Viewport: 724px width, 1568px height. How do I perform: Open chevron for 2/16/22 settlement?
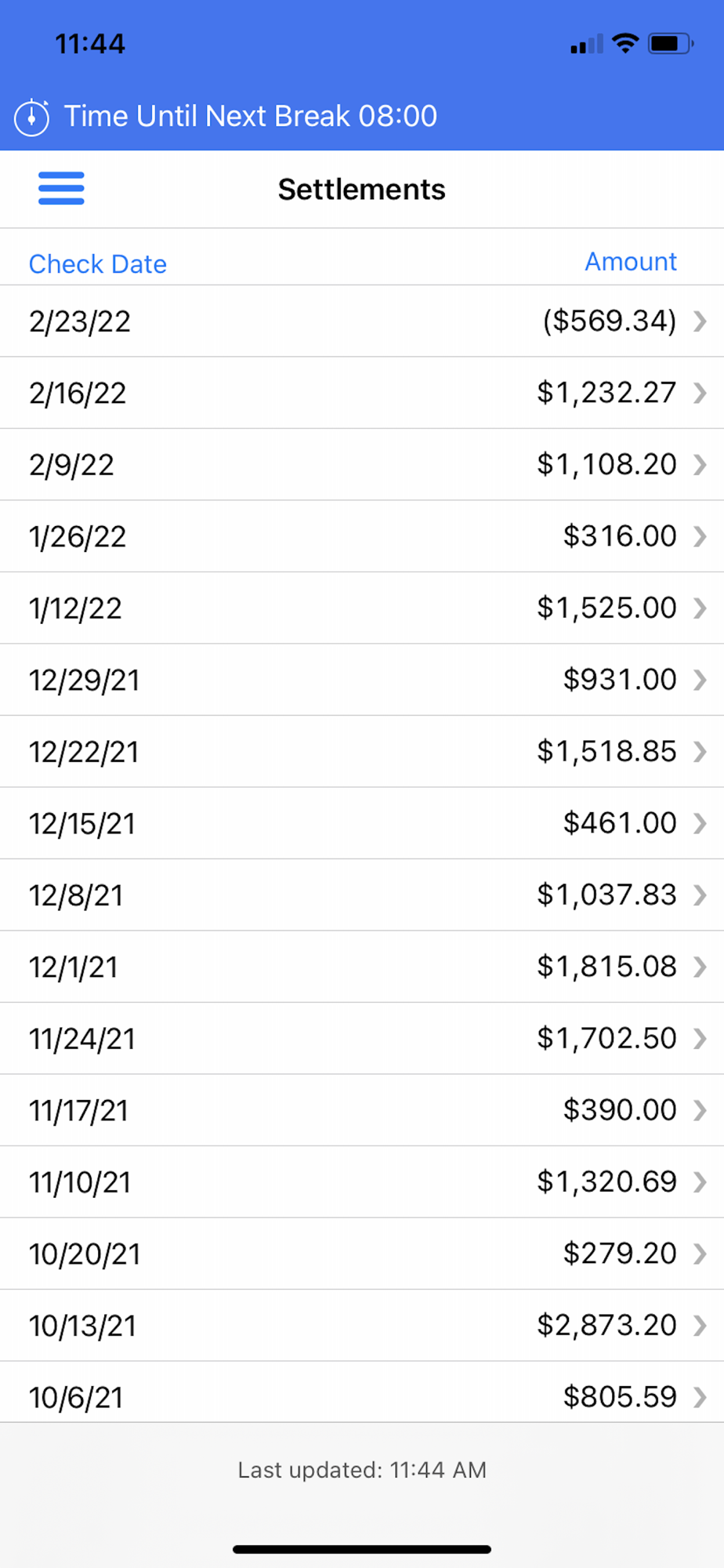click(x=700, y=393)
